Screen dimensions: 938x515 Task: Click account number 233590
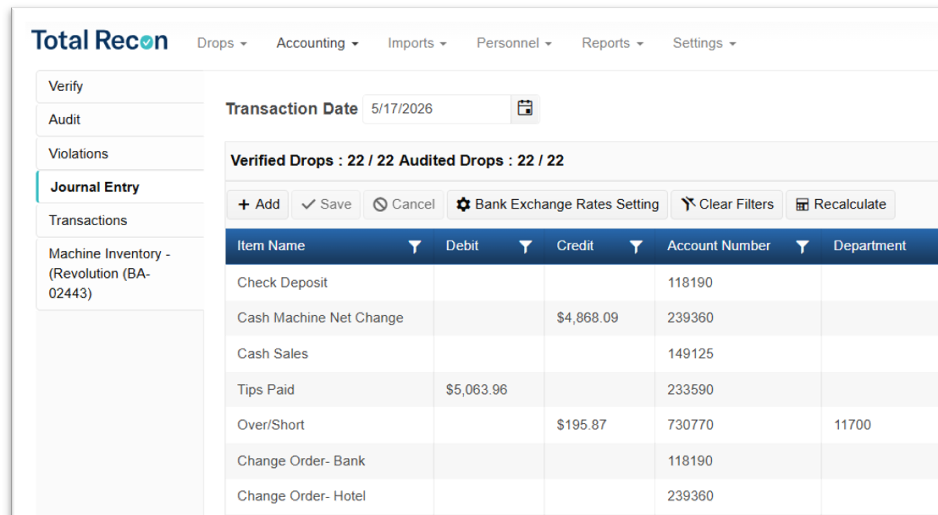(x=690, y=390)
